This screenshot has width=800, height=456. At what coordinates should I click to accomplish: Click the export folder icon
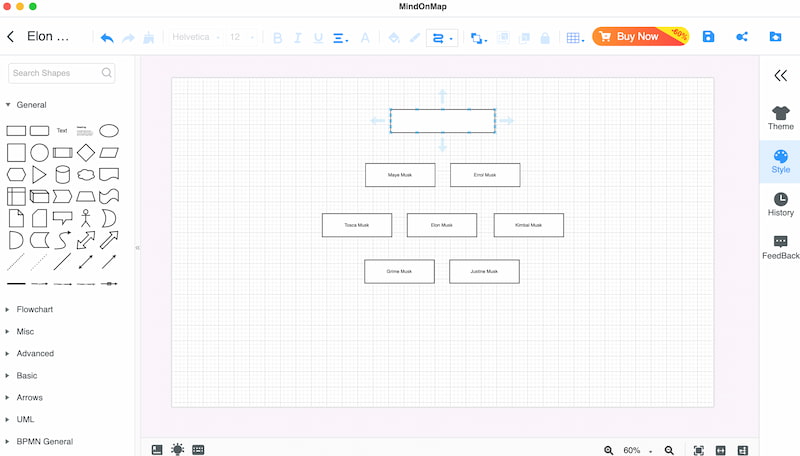pyautogui.click(x=775, y=37)
